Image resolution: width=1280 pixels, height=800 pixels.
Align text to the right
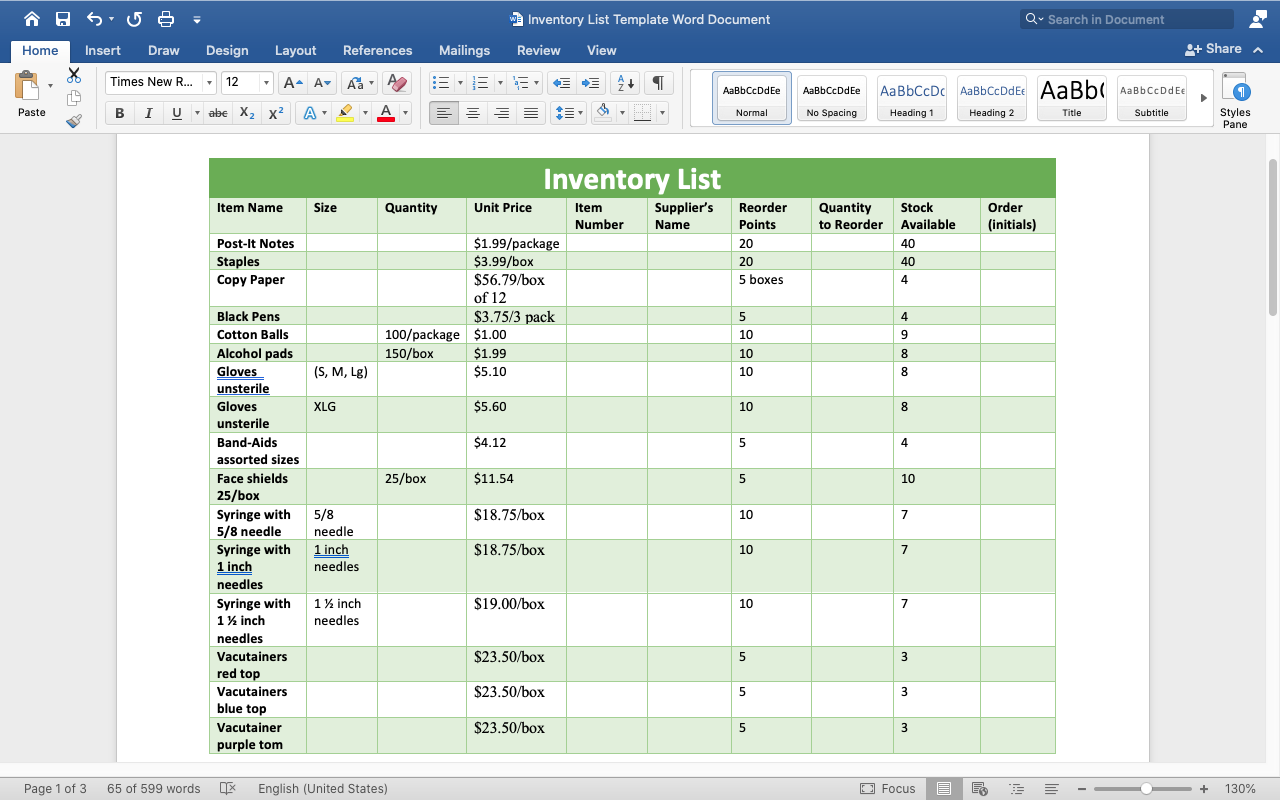[502, 113]
